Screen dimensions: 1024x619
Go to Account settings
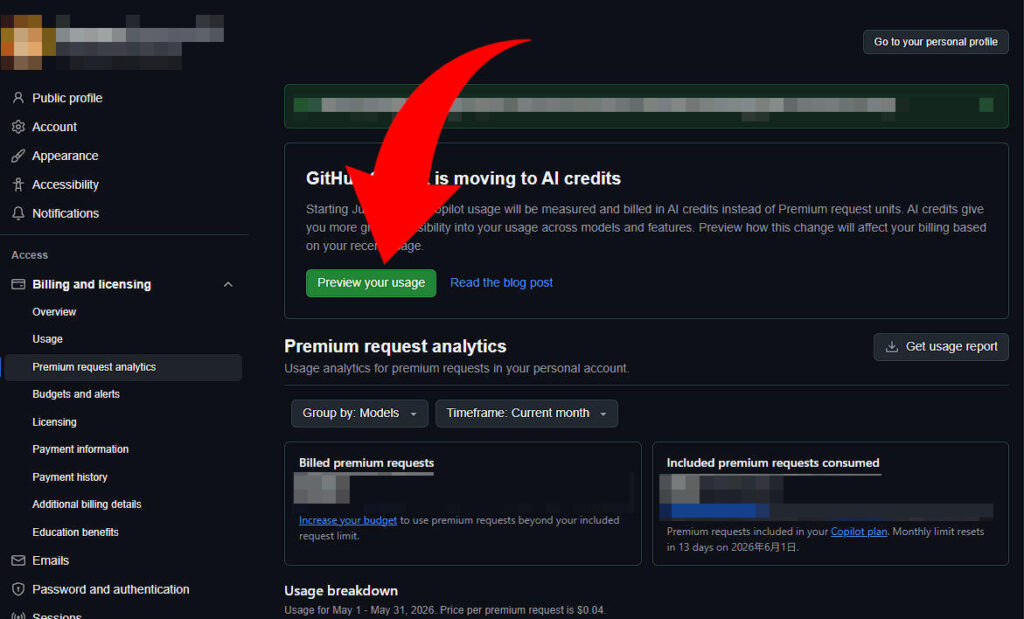click(x=54, y=127)
